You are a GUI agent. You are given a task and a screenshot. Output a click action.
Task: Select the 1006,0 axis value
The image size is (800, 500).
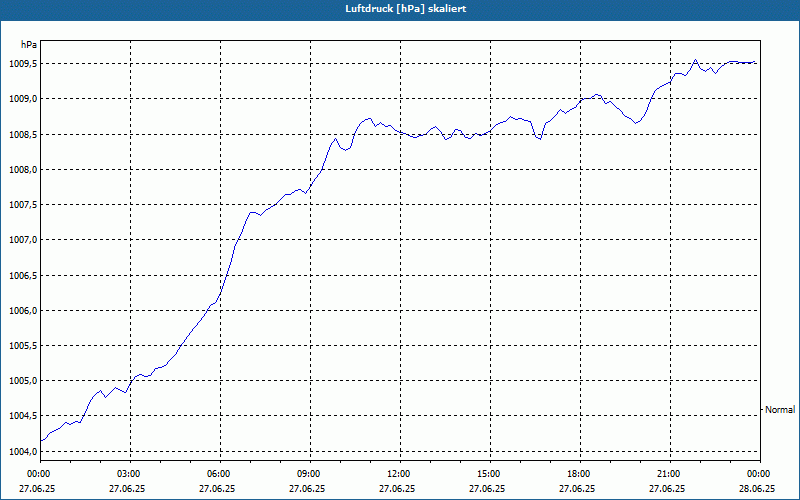point(23,311)
